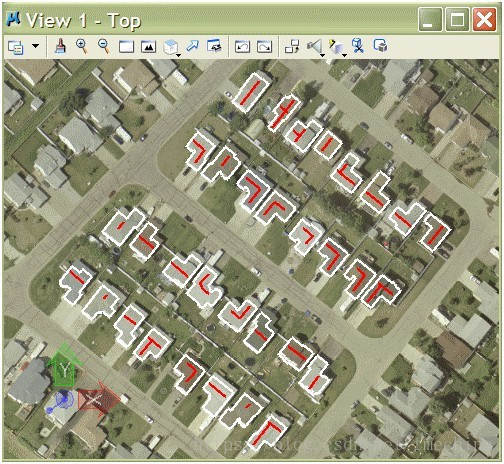
Task: Expand the dropdown arrow beside View Attributes
Action: pos(35,46)
